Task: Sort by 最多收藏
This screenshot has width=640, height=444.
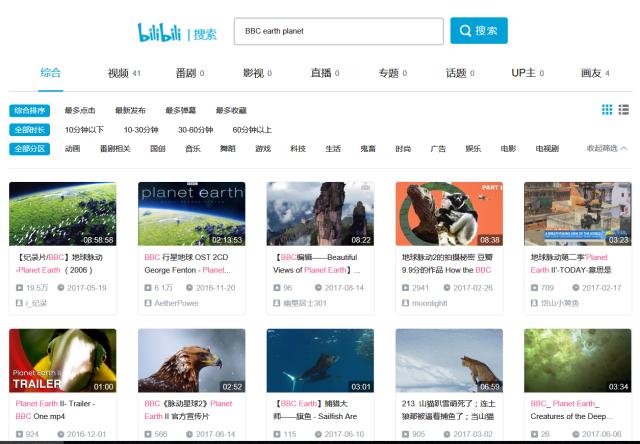Action: (x=231, y=111)
